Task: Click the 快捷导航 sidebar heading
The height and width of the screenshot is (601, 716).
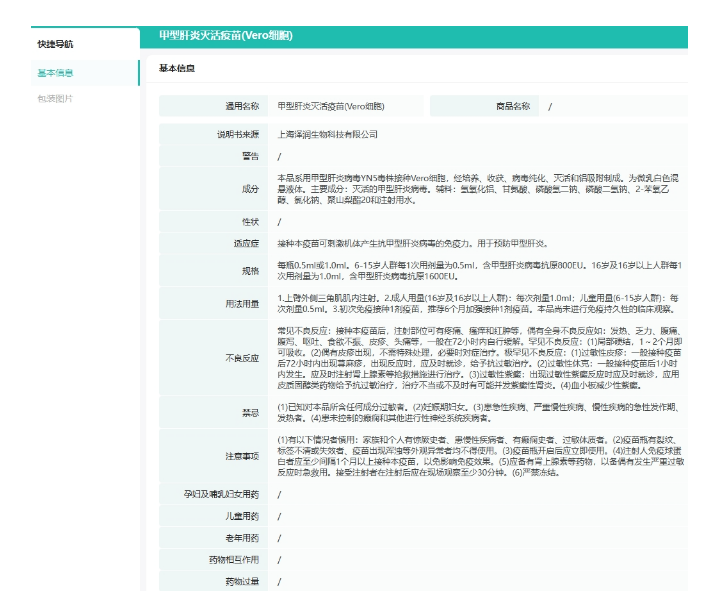Action: (55, 45)
